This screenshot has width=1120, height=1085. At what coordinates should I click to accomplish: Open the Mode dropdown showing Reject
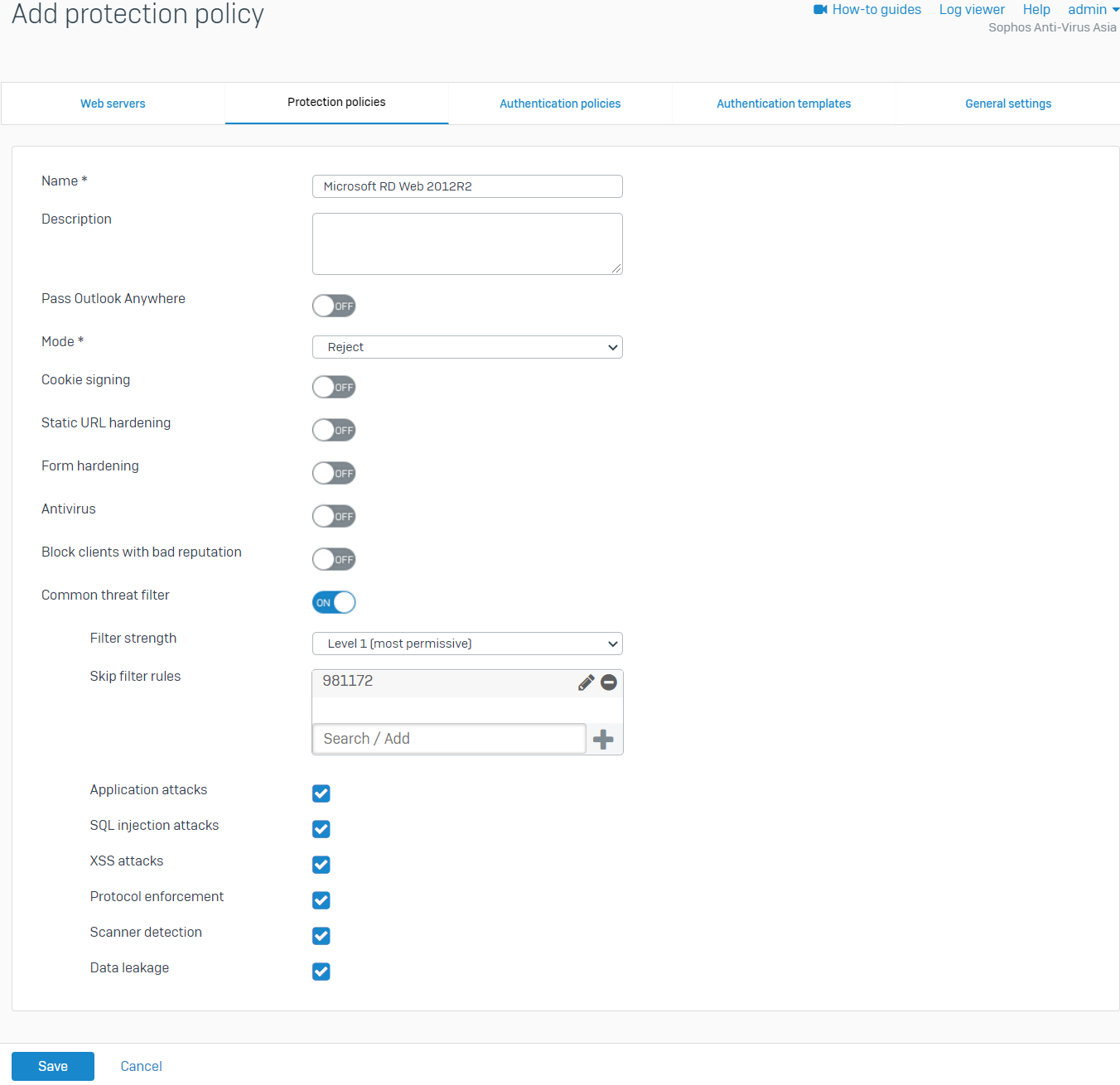[466, 347]
